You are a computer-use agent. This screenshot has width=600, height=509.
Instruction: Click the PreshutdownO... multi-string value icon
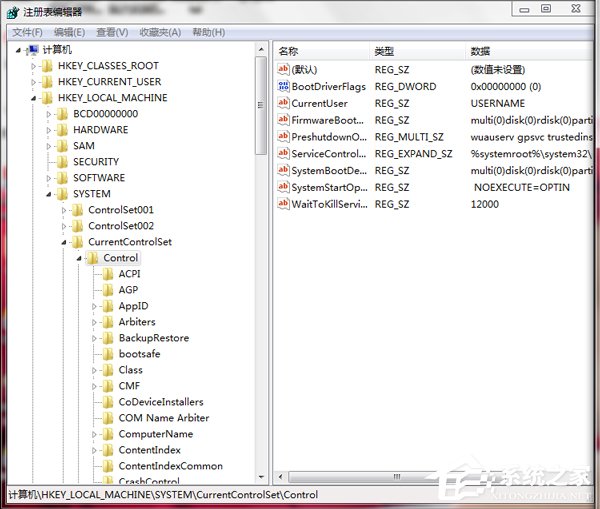(x=283, y=137)
